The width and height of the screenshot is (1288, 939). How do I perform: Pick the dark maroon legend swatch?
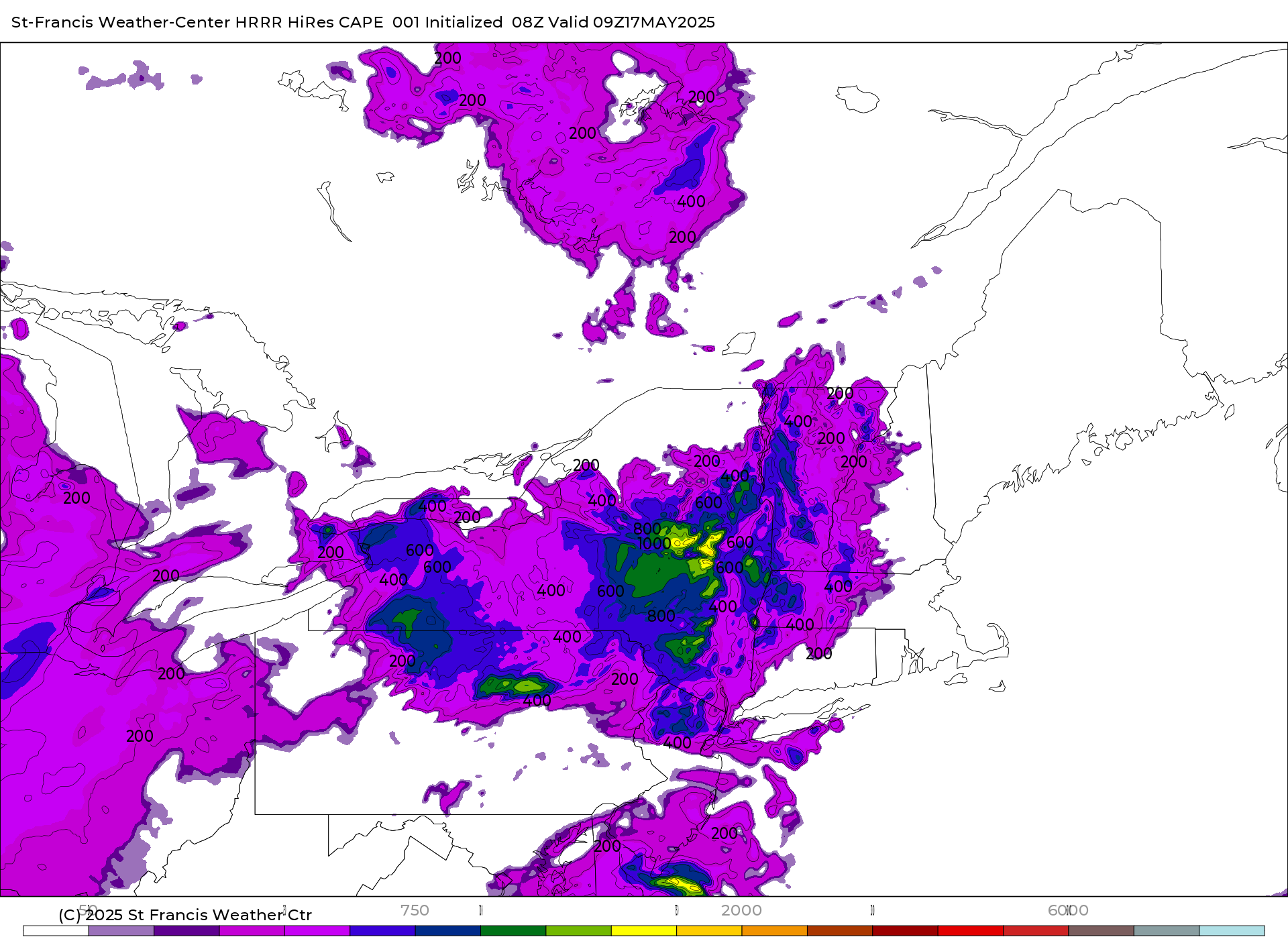[905, 931]
